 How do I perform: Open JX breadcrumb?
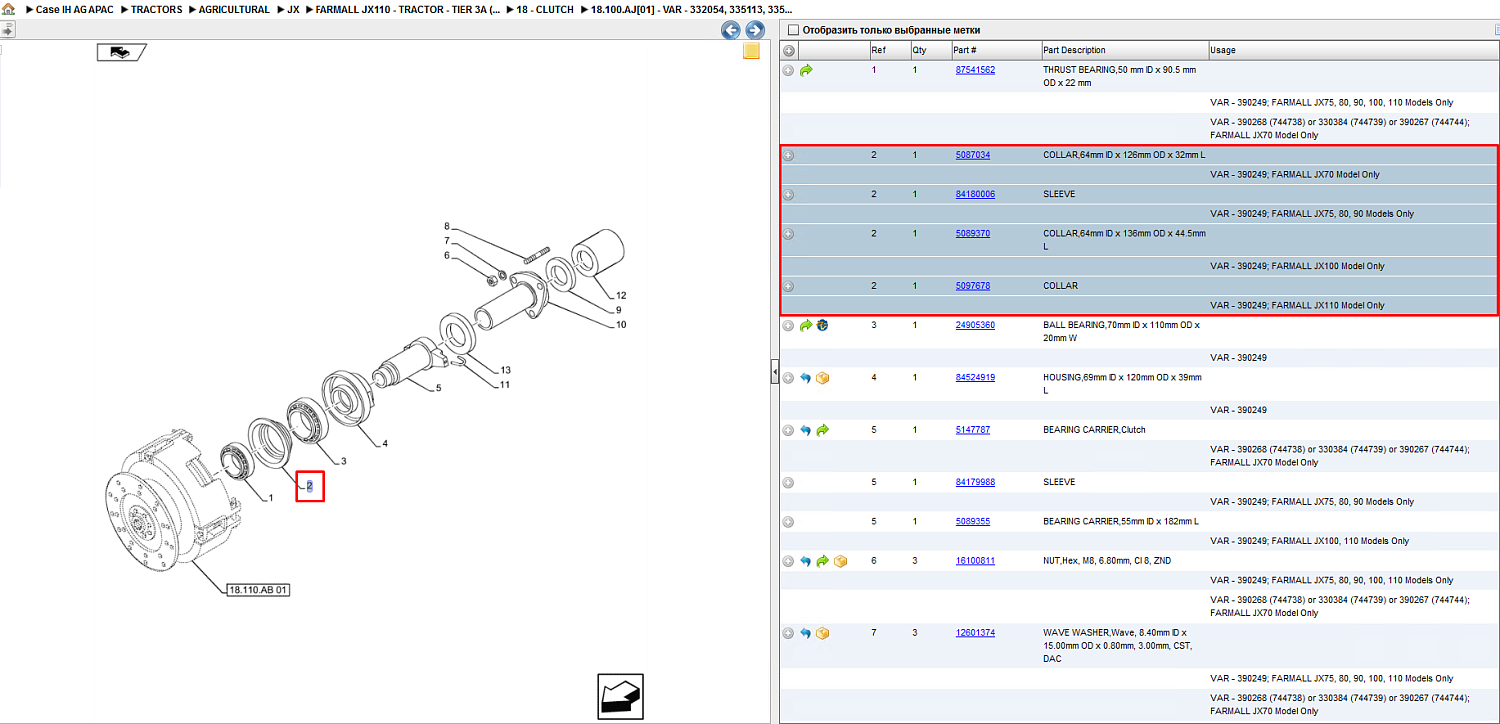tap(293, 9)
